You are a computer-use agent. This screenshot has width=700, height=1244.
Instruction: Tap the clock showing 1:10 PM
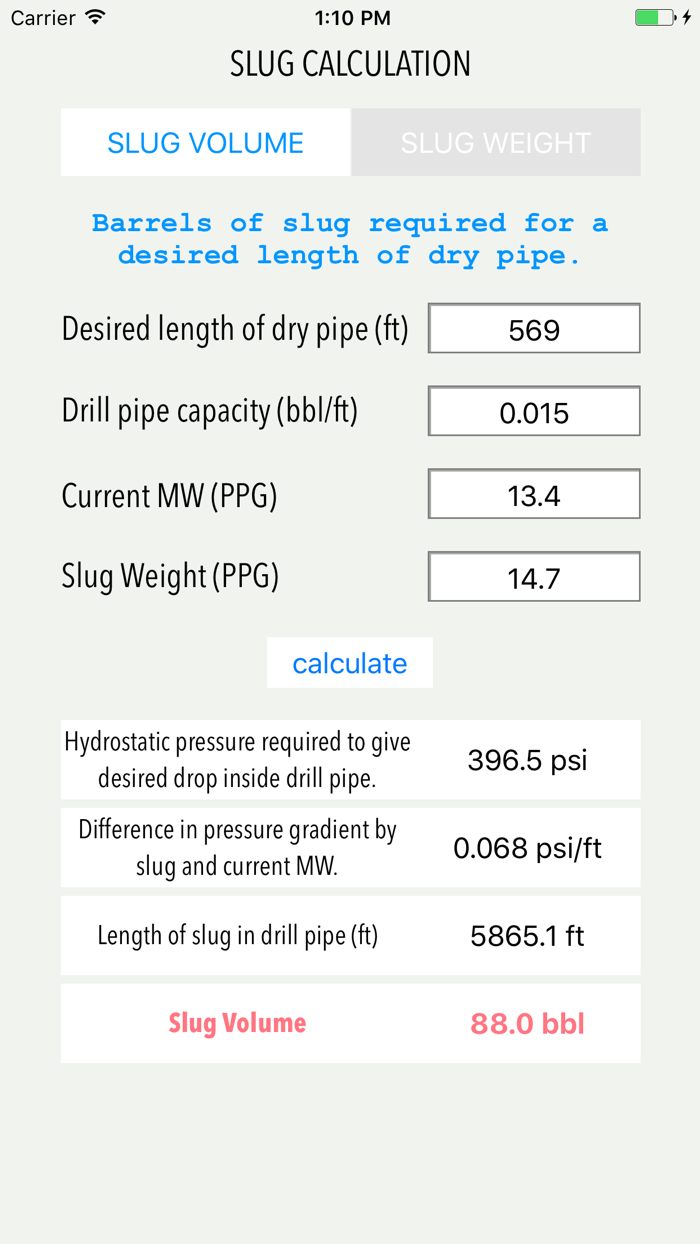click(x=352, y=17)
